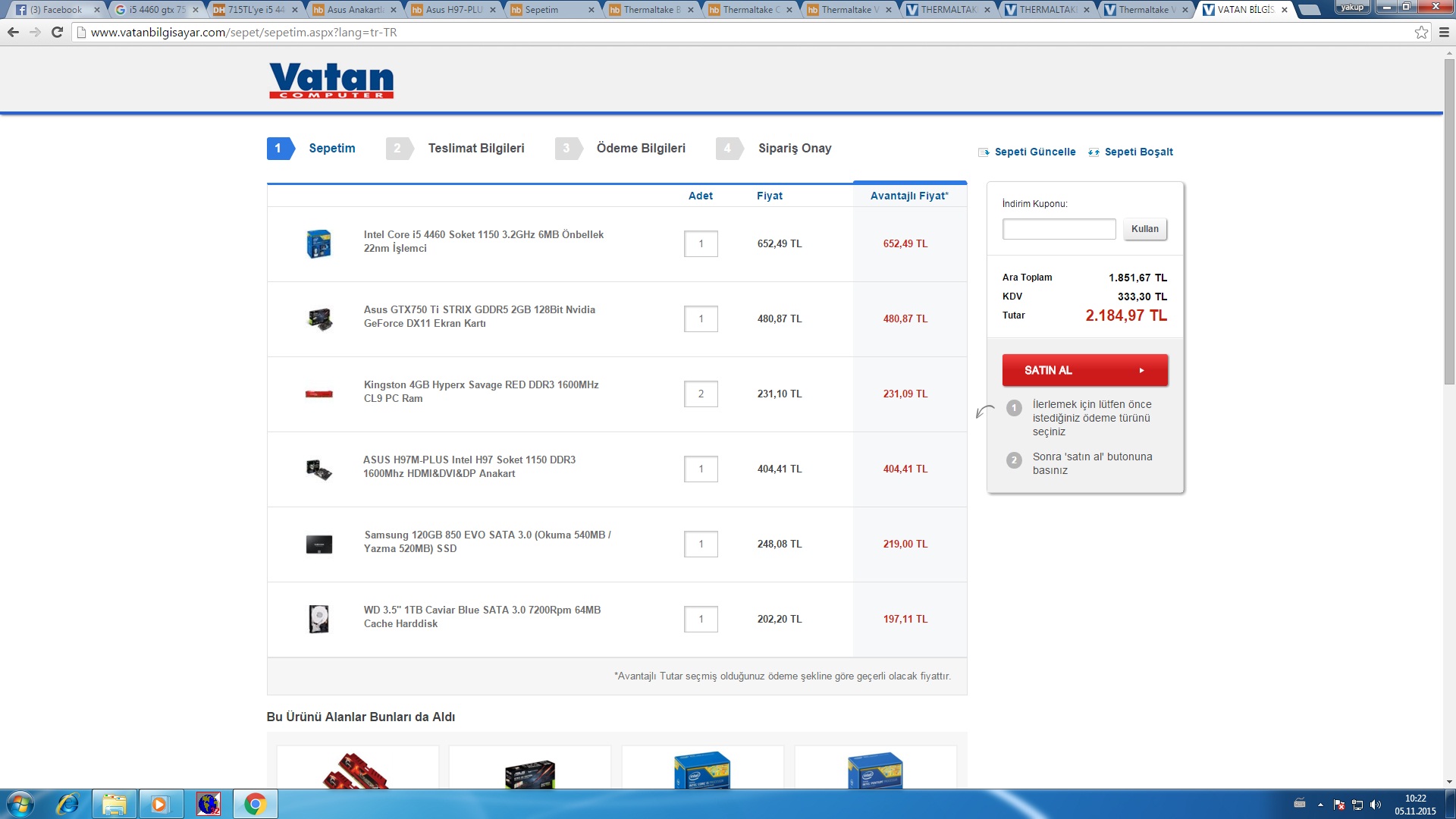Open Chrome from the taskbar
This screenshot has height=819, width=1456.
(255, 804)
